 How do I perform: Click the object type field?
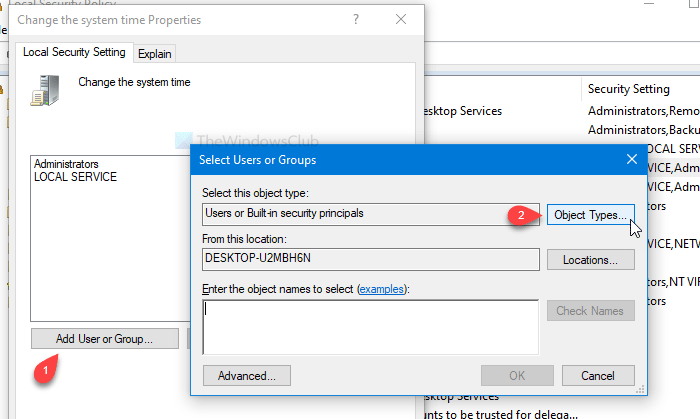[x=371, y=214]
